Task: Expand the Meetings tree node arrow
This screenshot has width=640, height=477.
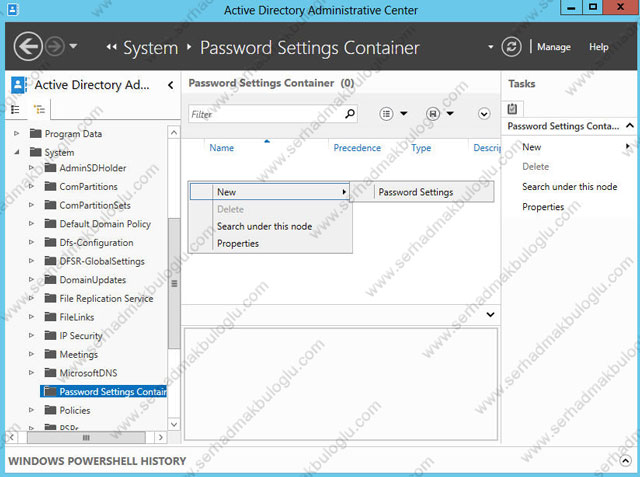Action: click(31, 354)
